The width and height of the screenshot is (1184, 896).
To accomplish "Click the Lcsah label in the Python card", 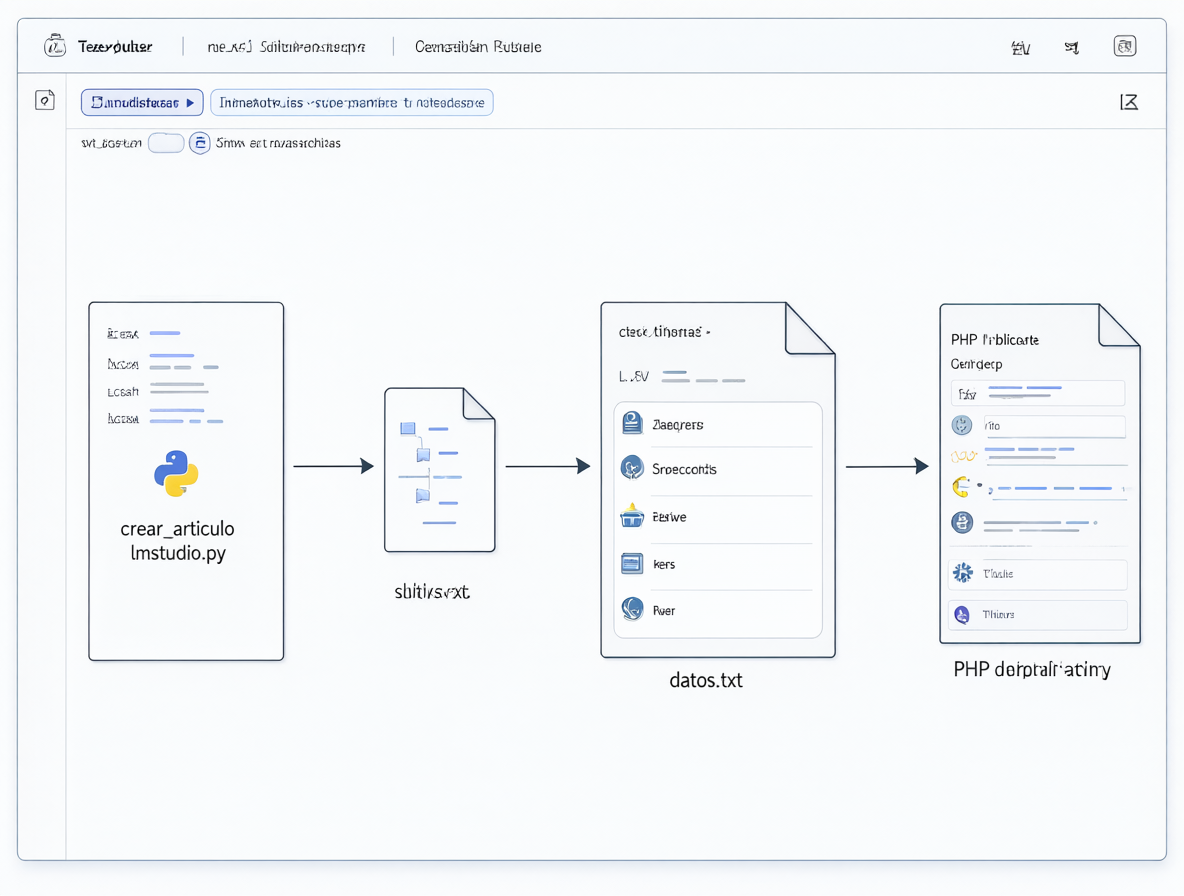I will click(123, 392).
